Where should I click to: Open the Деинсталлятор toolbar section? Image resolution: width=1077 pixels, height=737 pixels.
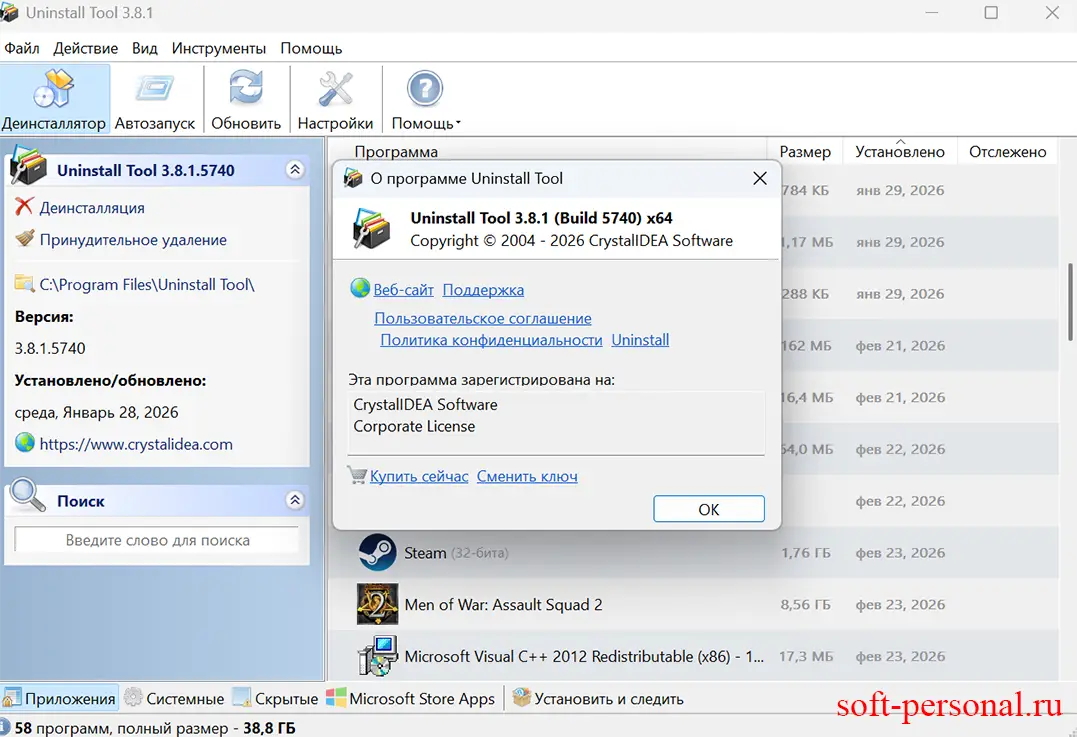(54, 99)
